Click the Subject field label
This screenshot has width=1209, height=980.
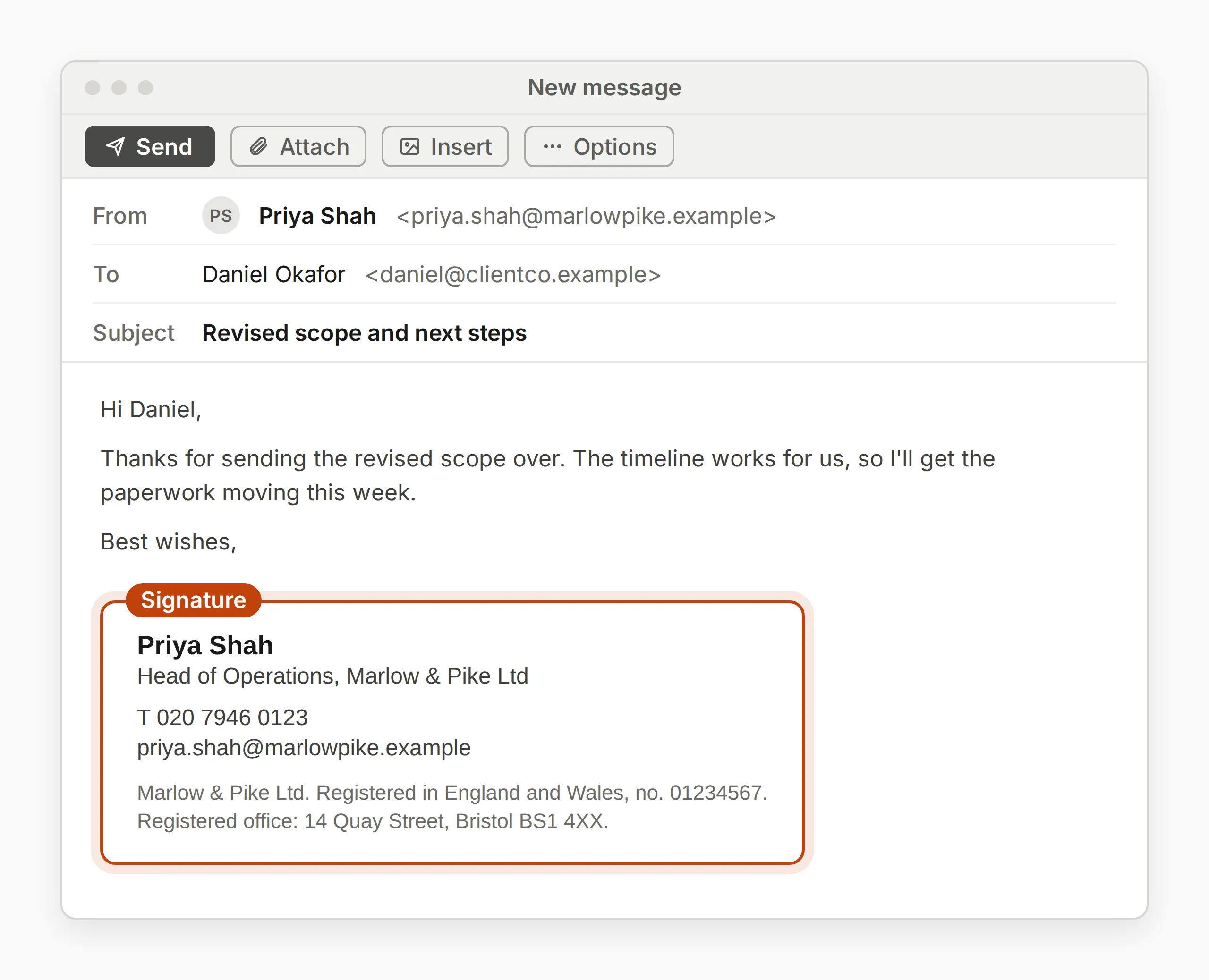pos(133,333)
